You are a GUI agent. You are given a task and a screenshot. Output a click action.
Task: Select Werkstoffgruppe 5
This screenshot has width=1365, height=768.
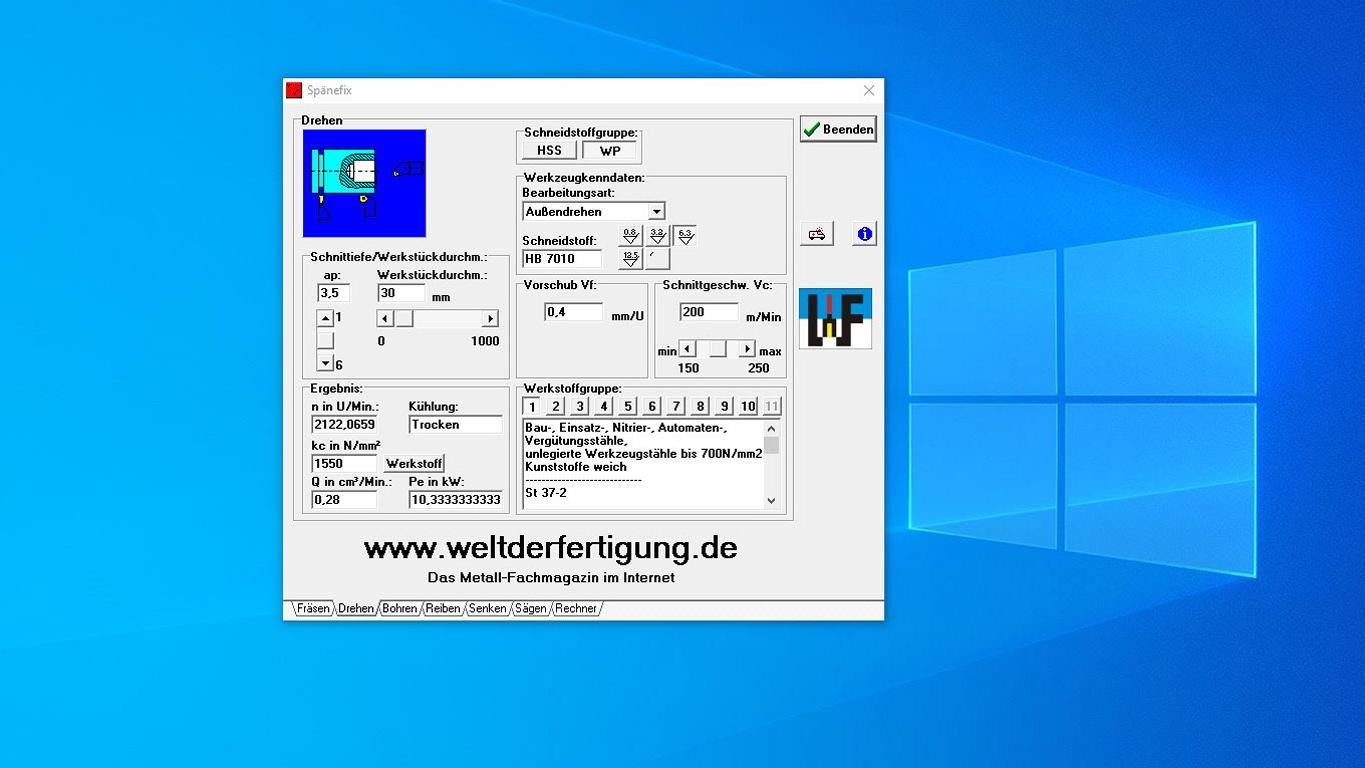pos(628,406)
